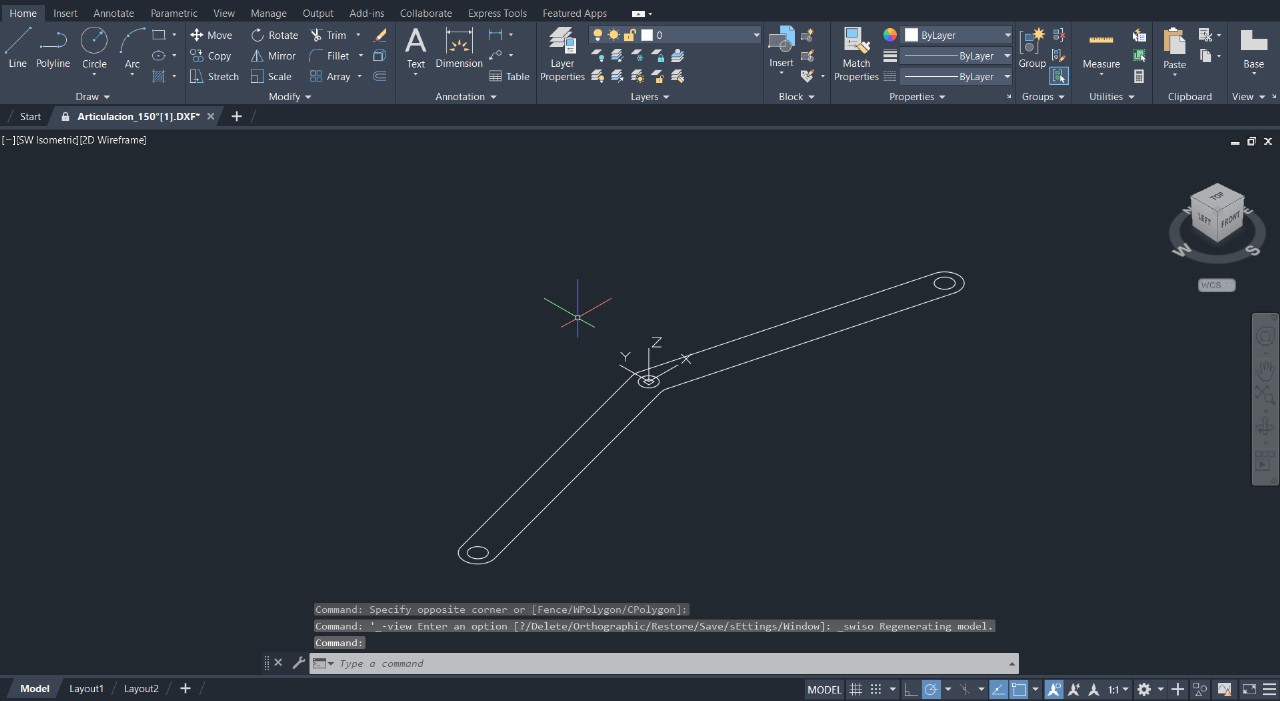Click the 2D Wireframe visual style control
Viewport: 1280px width, 701px height.
pyautogui.click(x=113, y=140)
